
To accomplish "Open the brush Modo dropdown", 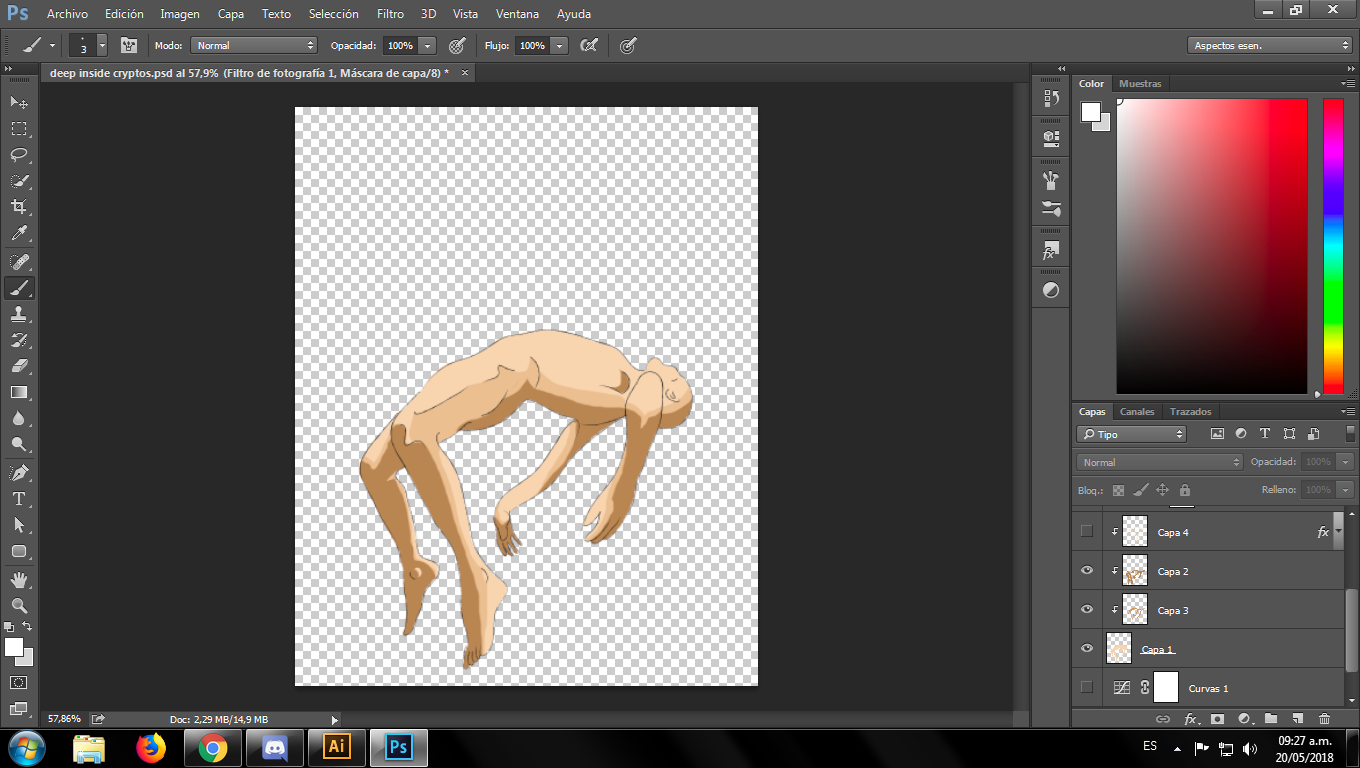I will pyautogui.click(x=254, y=46).
